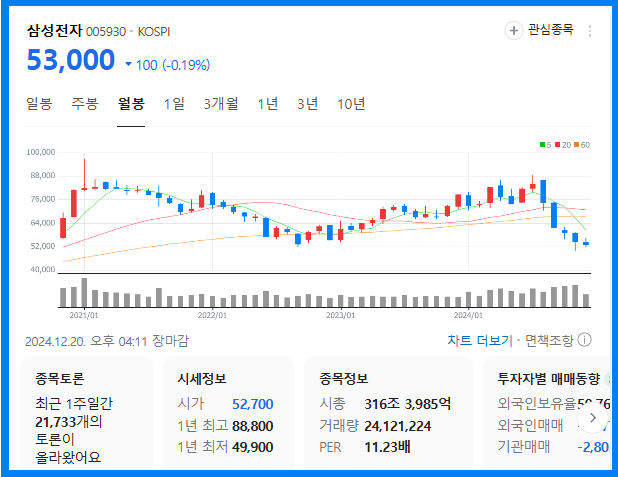This screenshot has height=477, width=618.
Task: Click the KOSPI market label
Action: click(x=154, y=32)
